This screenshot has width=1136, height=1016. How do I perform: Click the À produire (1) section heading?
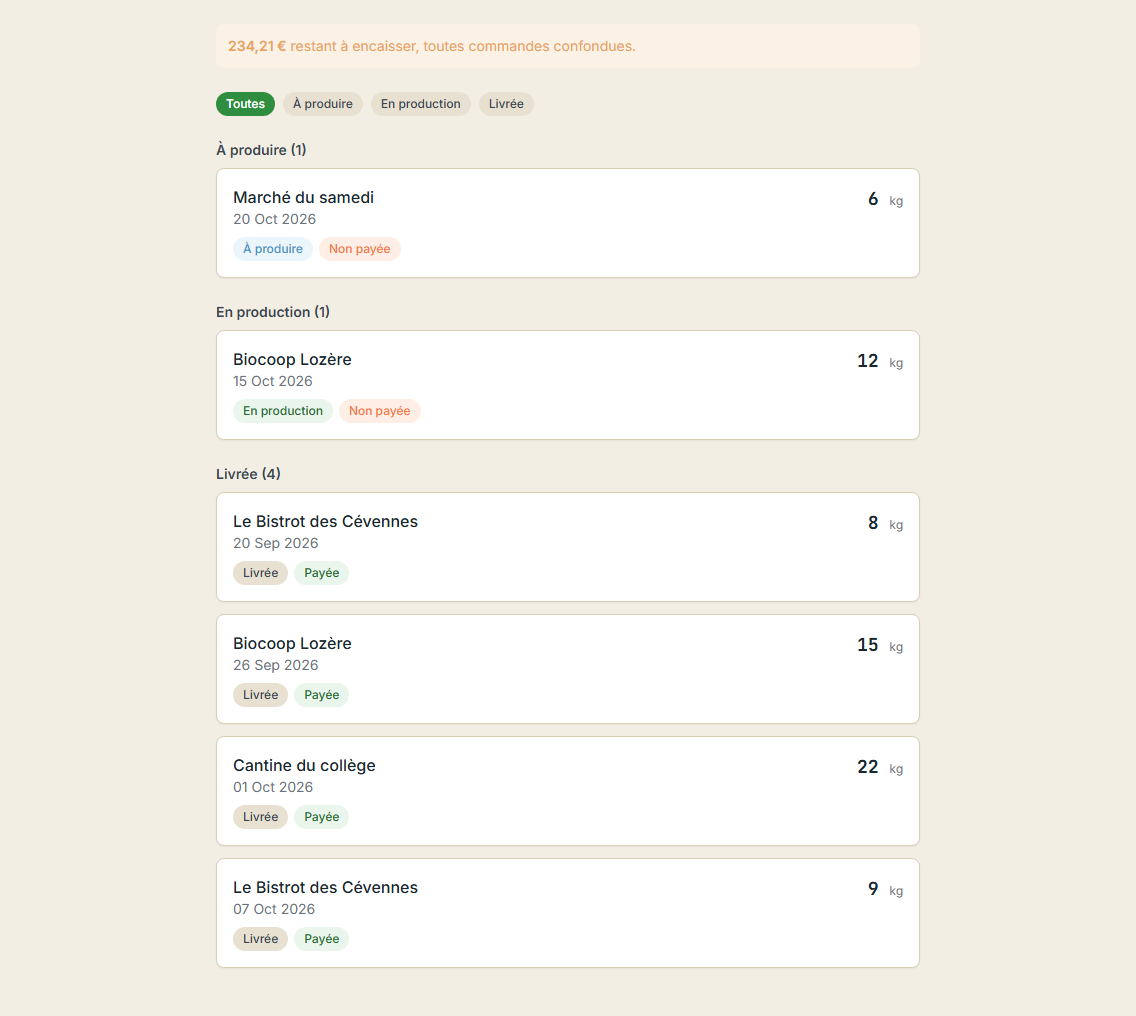pos(262,150)
